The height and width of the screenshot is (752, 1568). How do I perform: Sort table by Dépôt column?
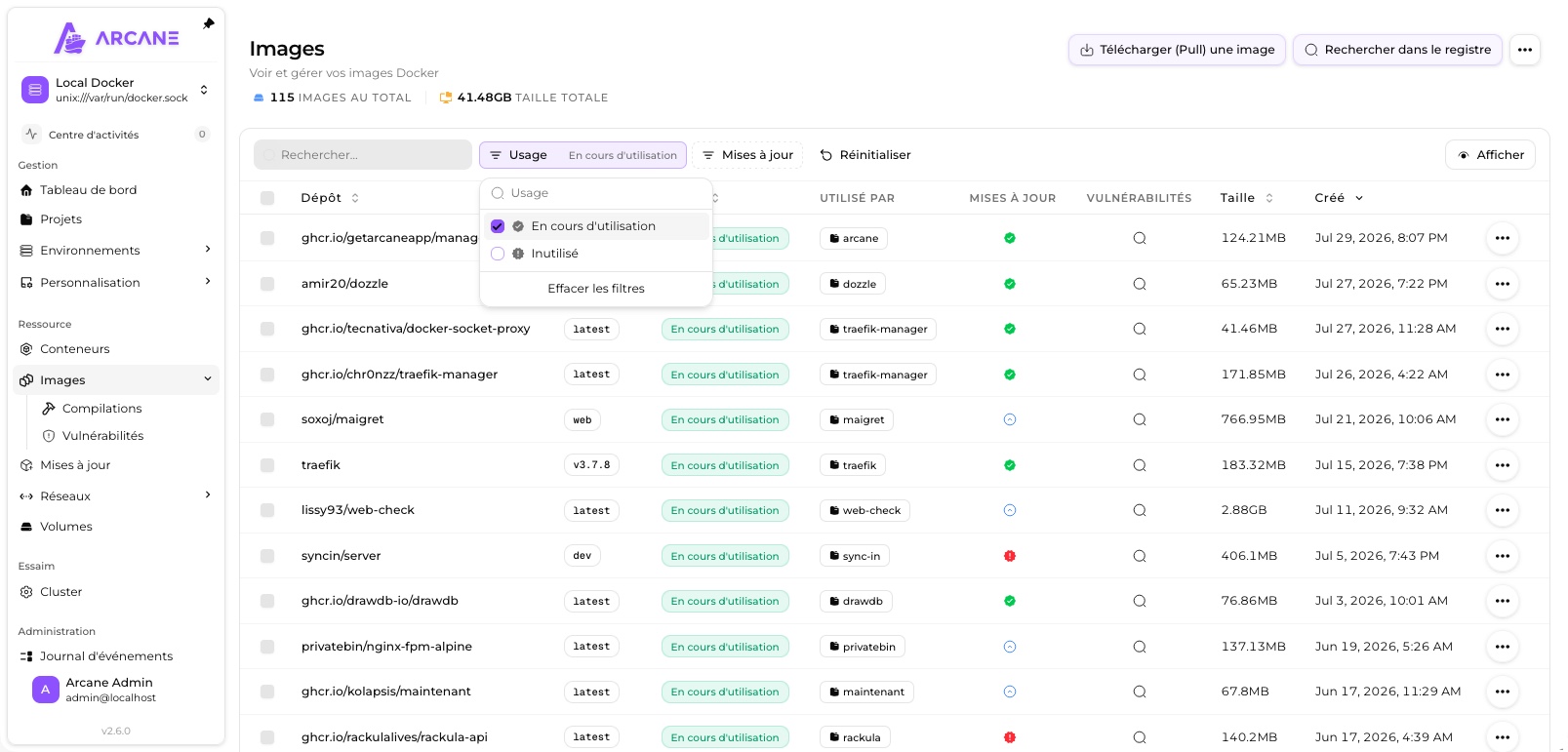click(330, 198)
